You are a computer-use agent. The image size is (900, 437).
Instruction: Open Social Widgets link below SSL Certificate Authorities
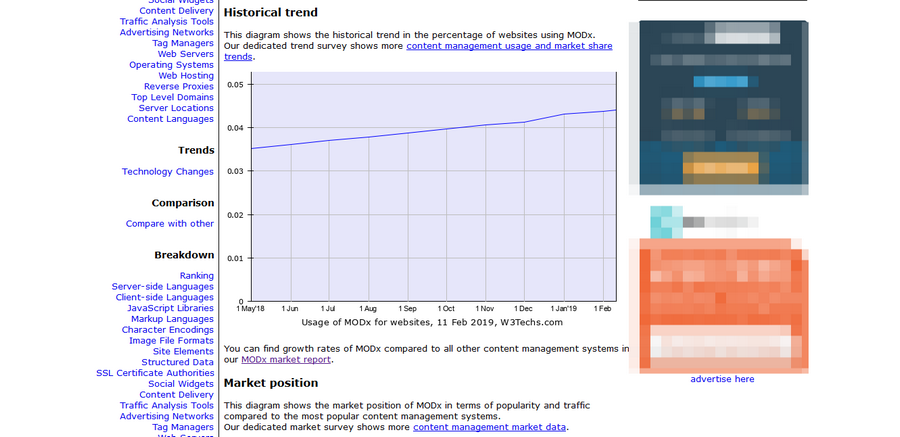click(181, 384)
